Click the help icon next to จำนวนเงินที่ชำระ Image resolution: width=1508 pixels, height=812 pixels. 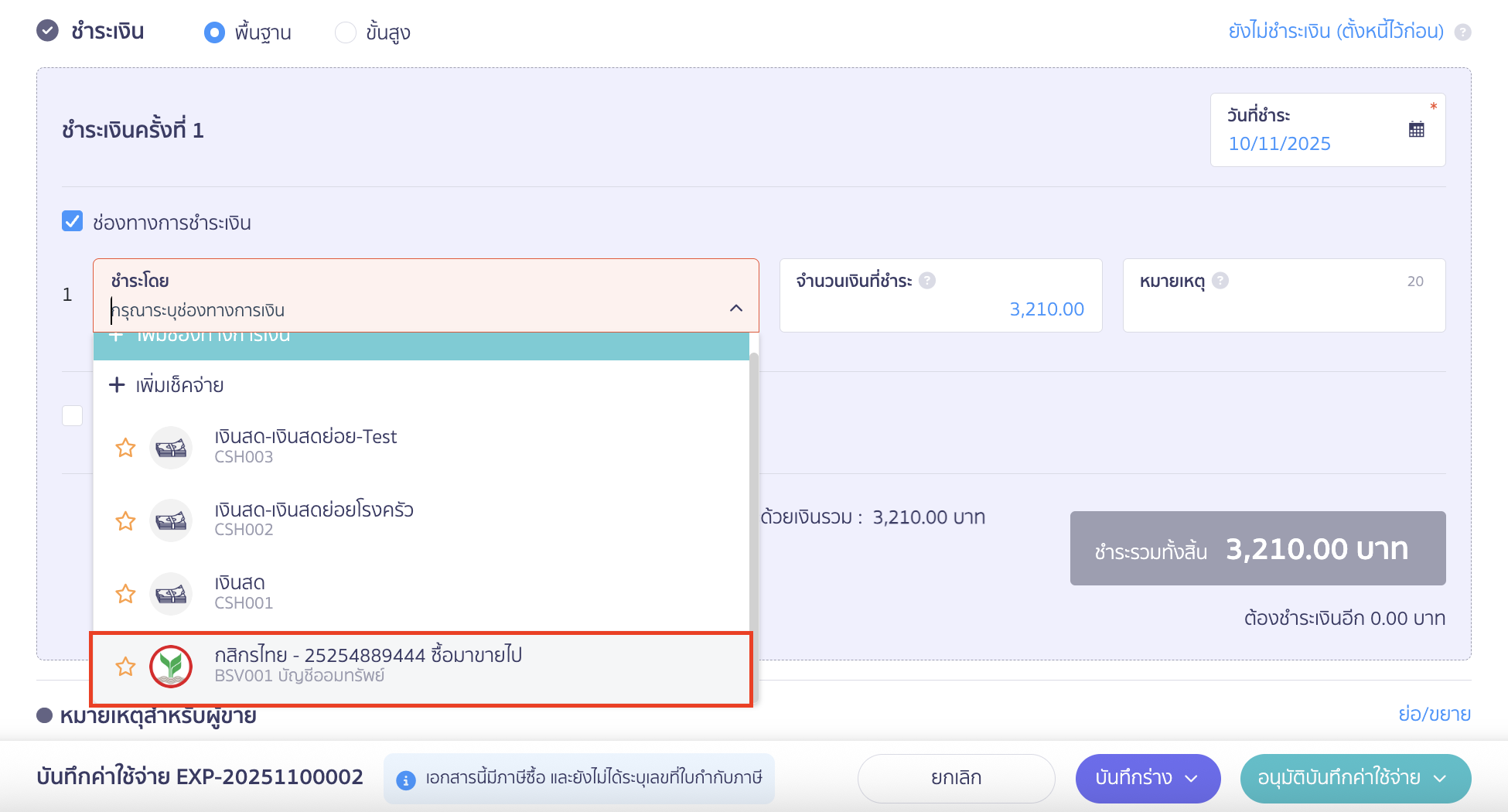click(x=926, y=281)
